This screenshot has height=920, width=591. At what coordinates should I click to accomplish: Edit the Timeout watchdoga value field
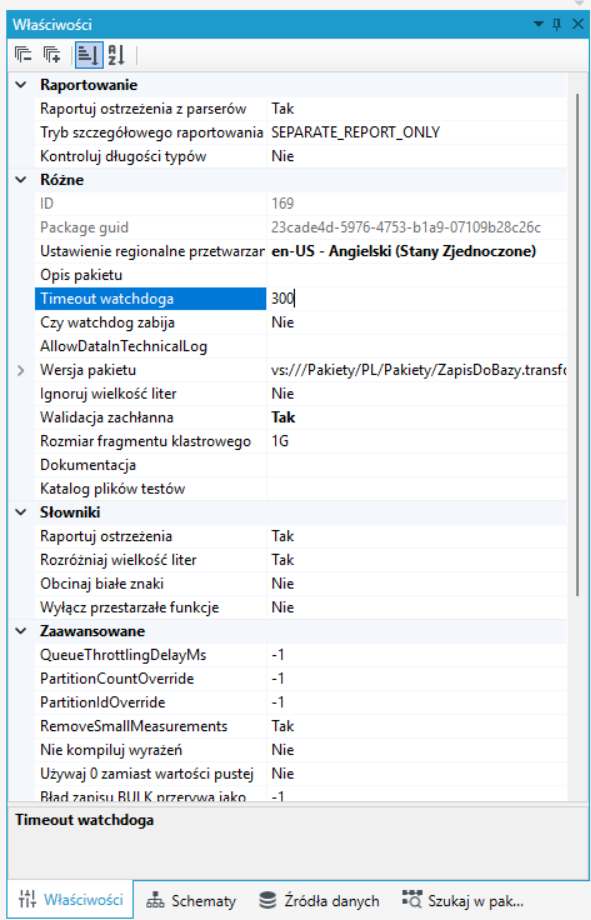(417, 299)
